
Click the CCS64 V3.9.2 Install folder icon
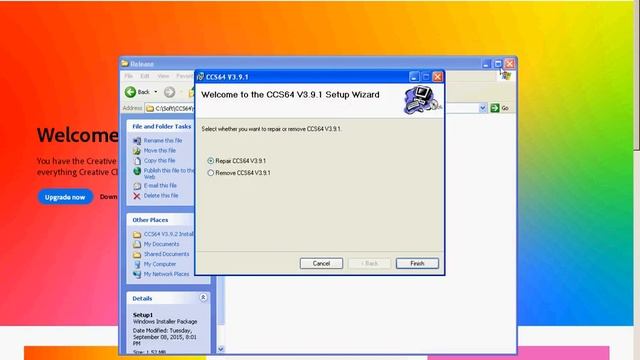coord(137,235)
